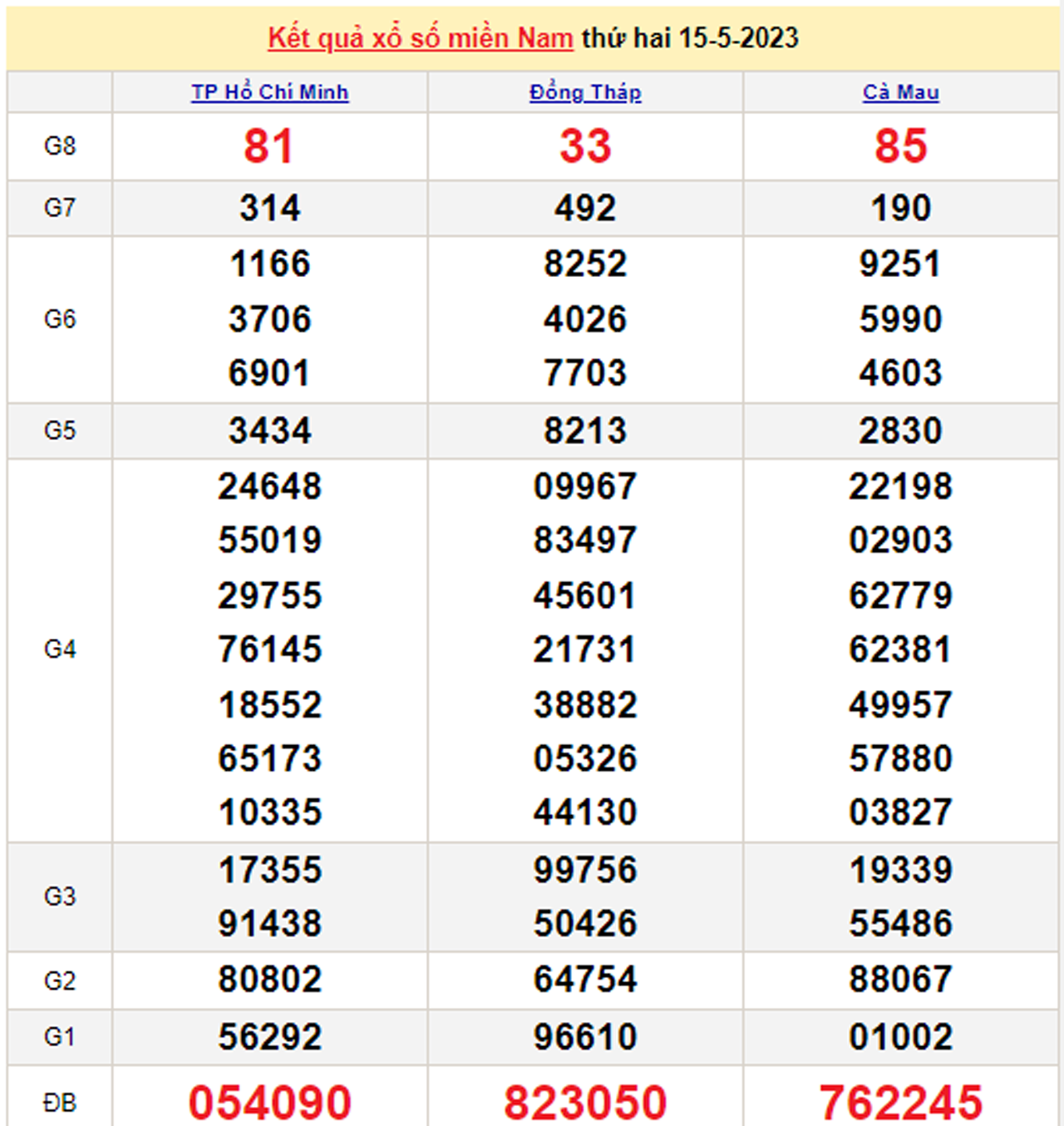Click G4 number 18552
1064x1126 pixels.
269,705
